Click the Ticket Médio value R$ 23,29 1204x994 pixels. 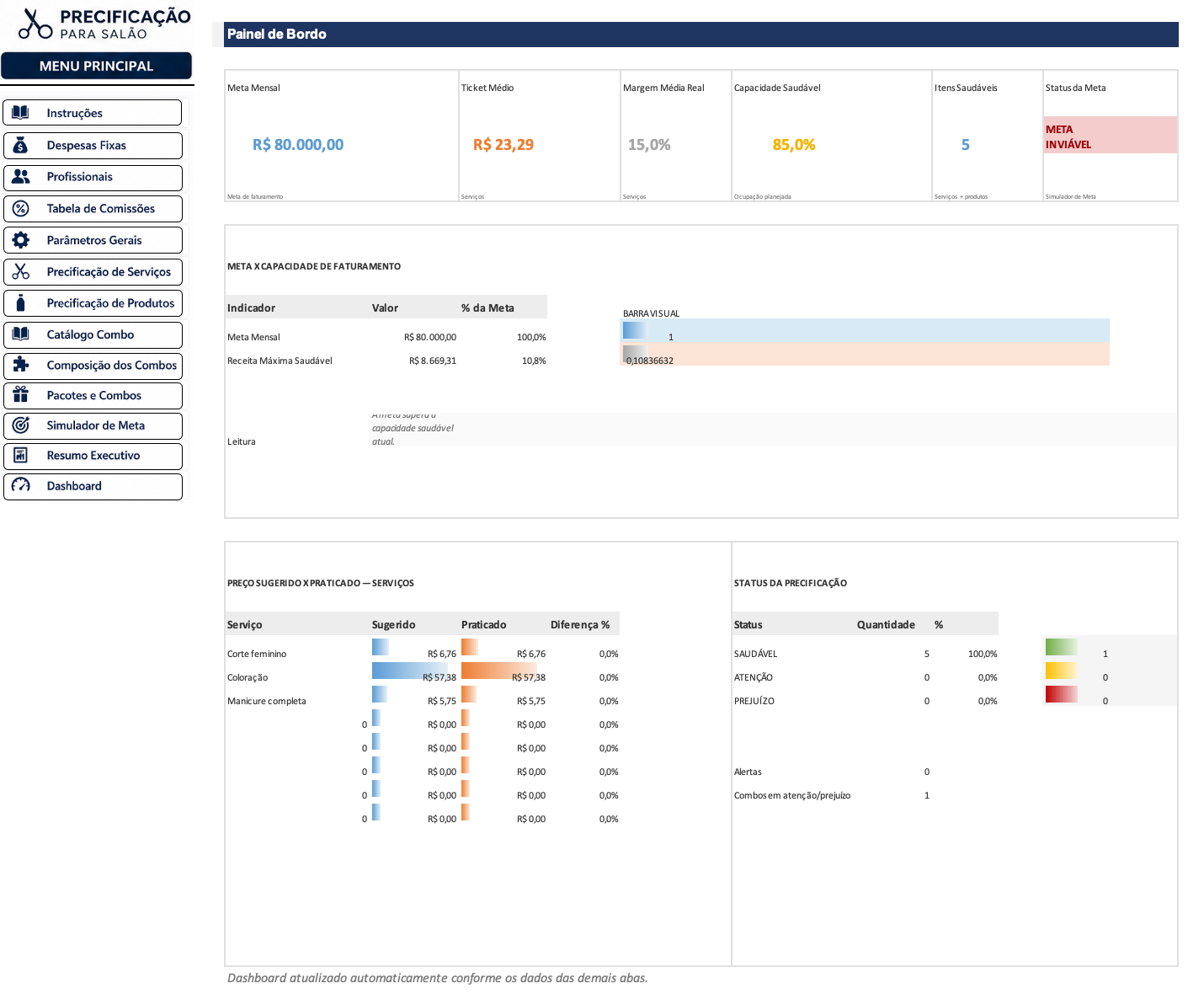pos(503,145)
